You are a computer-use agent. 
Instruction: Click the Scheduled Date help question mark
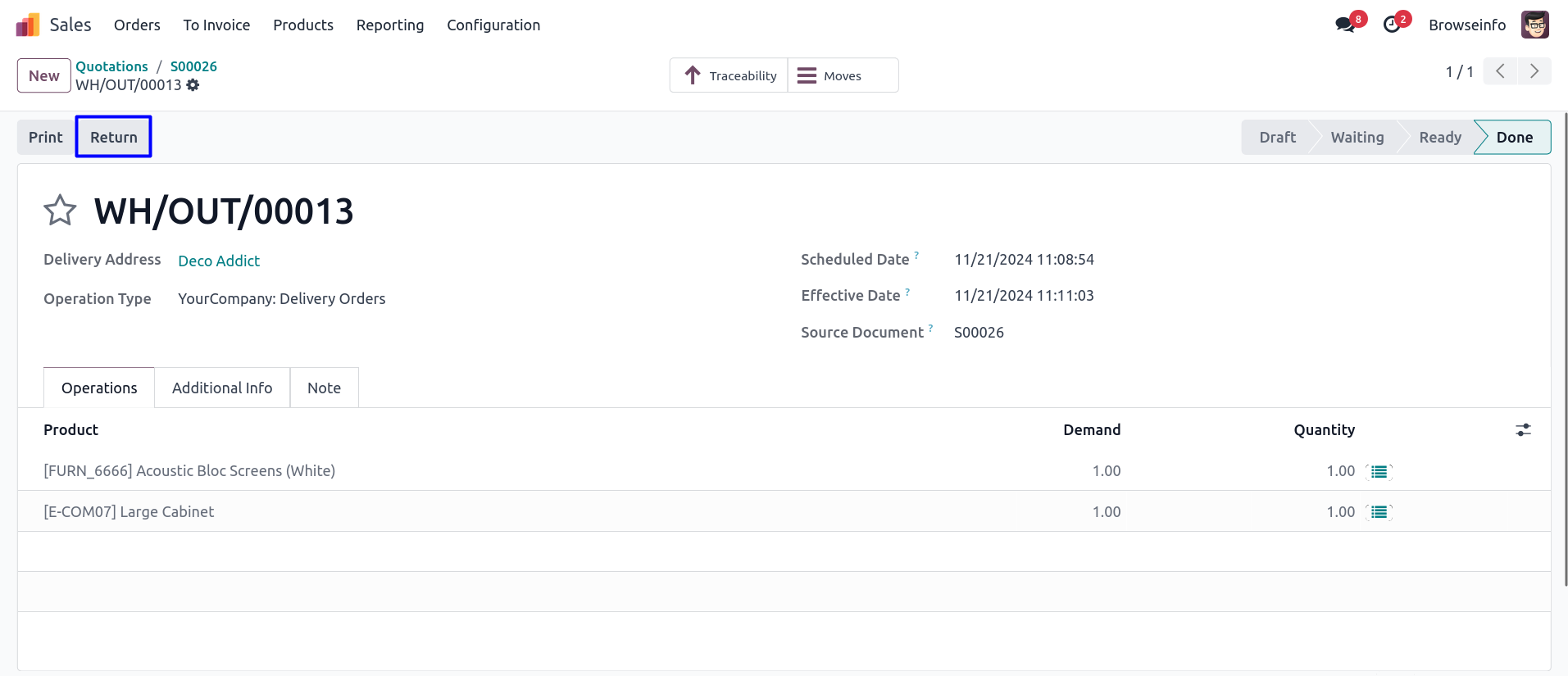tap(916, 255)
